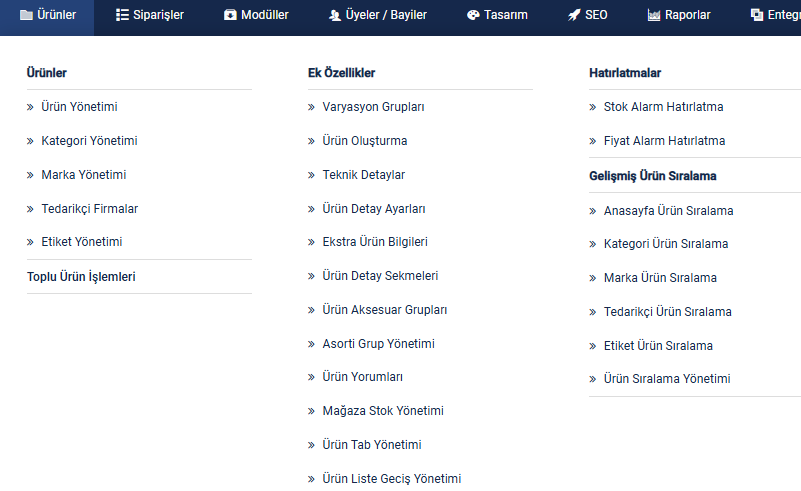This screenshot has width=801, height=491.
Task: Click the Toplu Ürün İşlemleri heading
Action: 81,277
